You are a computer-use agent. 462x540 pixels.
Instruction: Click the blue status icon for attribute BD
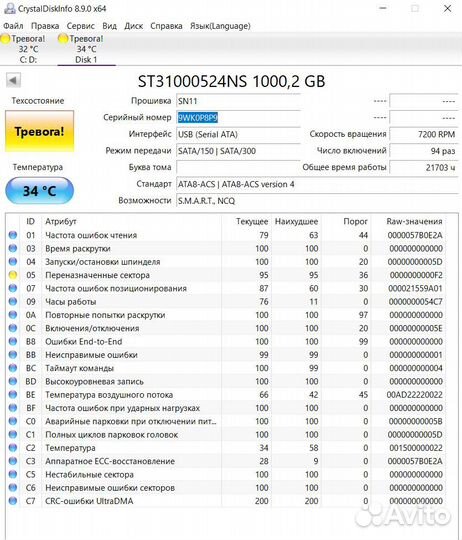point(13,381)
